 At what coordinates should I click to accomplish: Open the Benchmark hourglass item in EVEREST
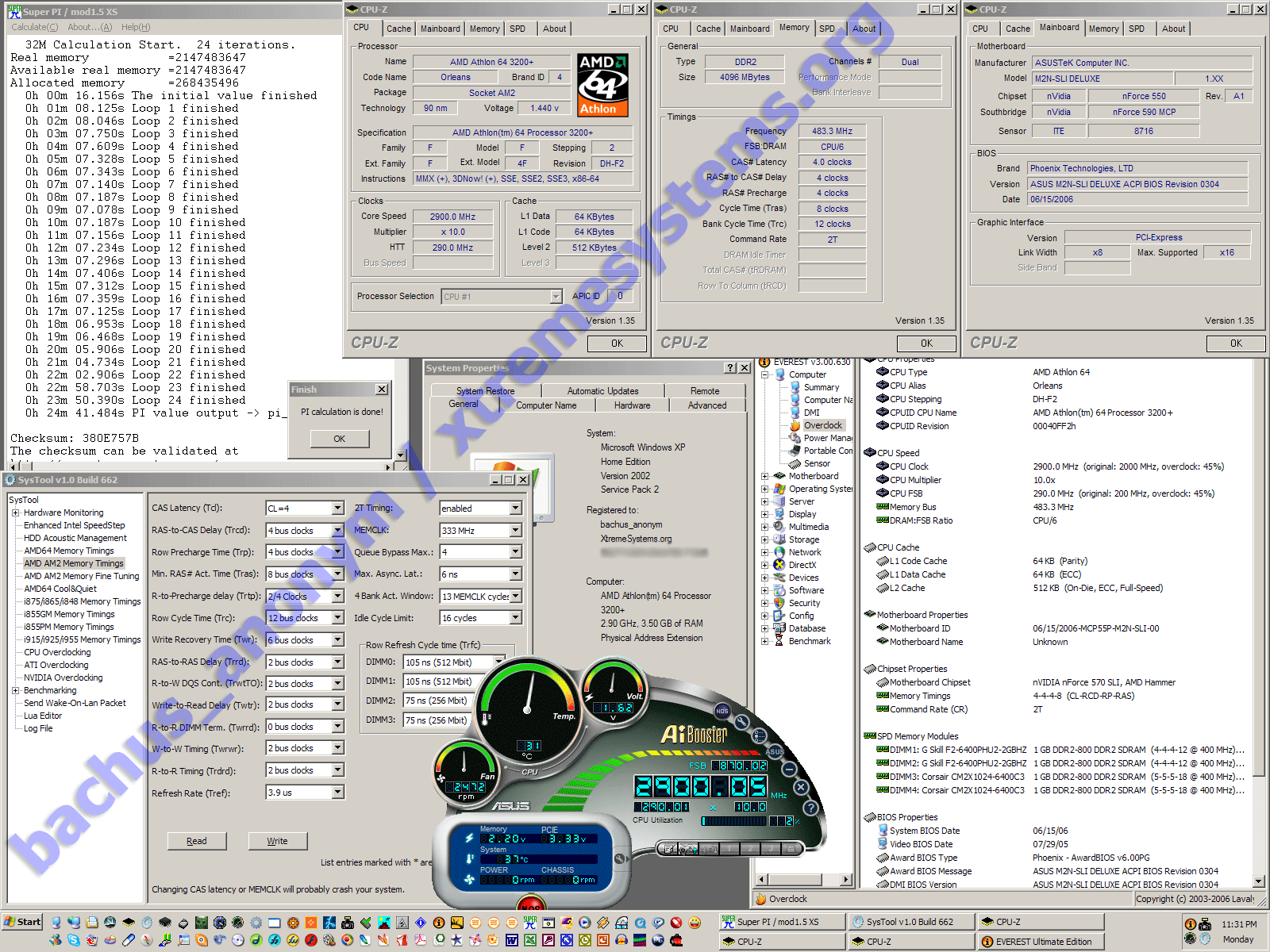[x=809, y=641]
